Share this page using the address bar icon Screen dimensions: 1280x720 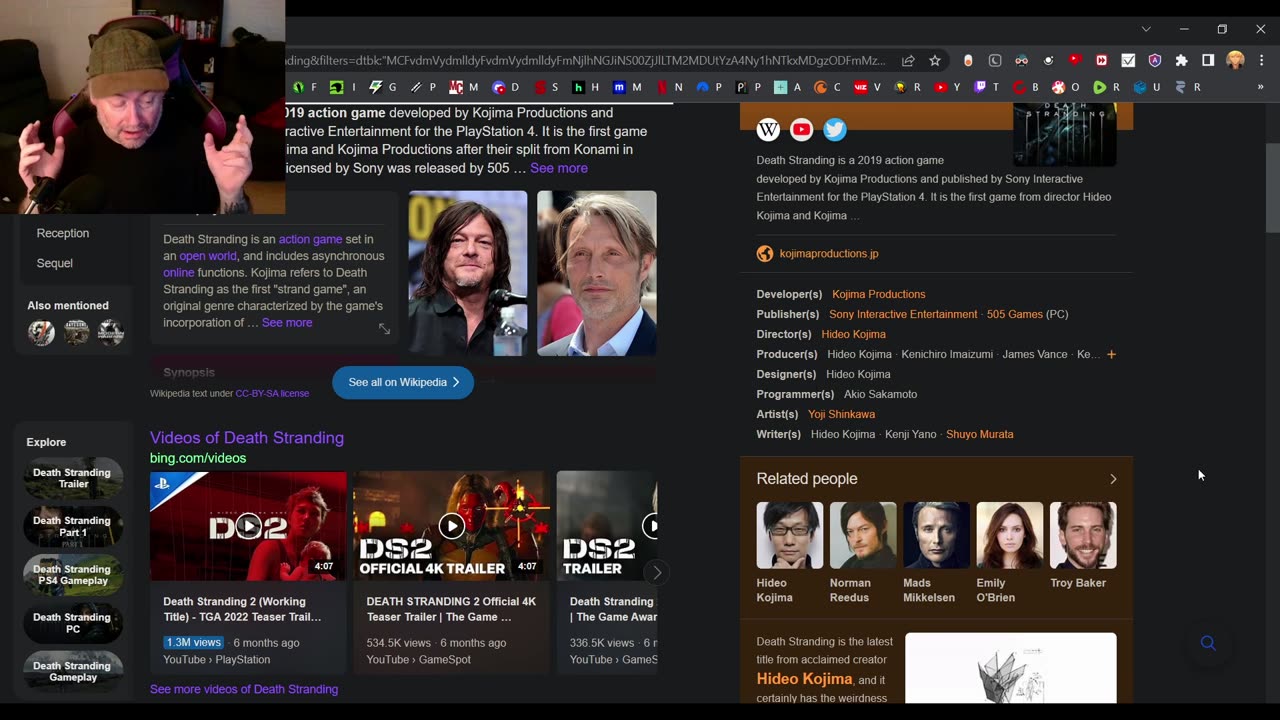[908, 60]
